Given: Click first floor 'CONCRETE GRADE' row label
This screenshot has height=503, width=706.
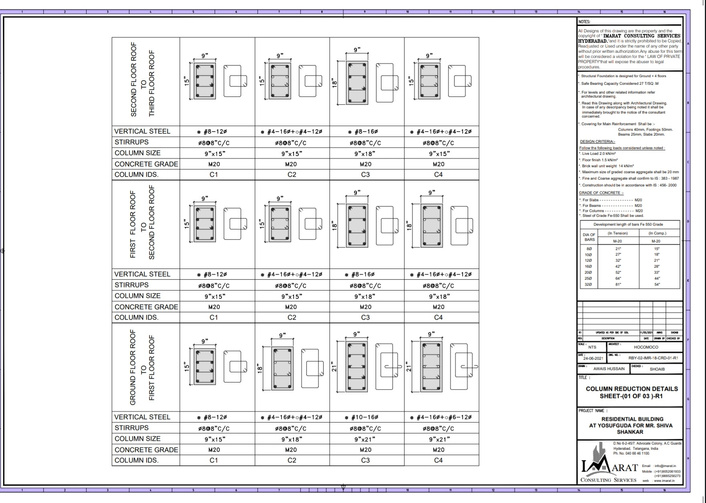Looking at the screenshot, I should (146, 307).
